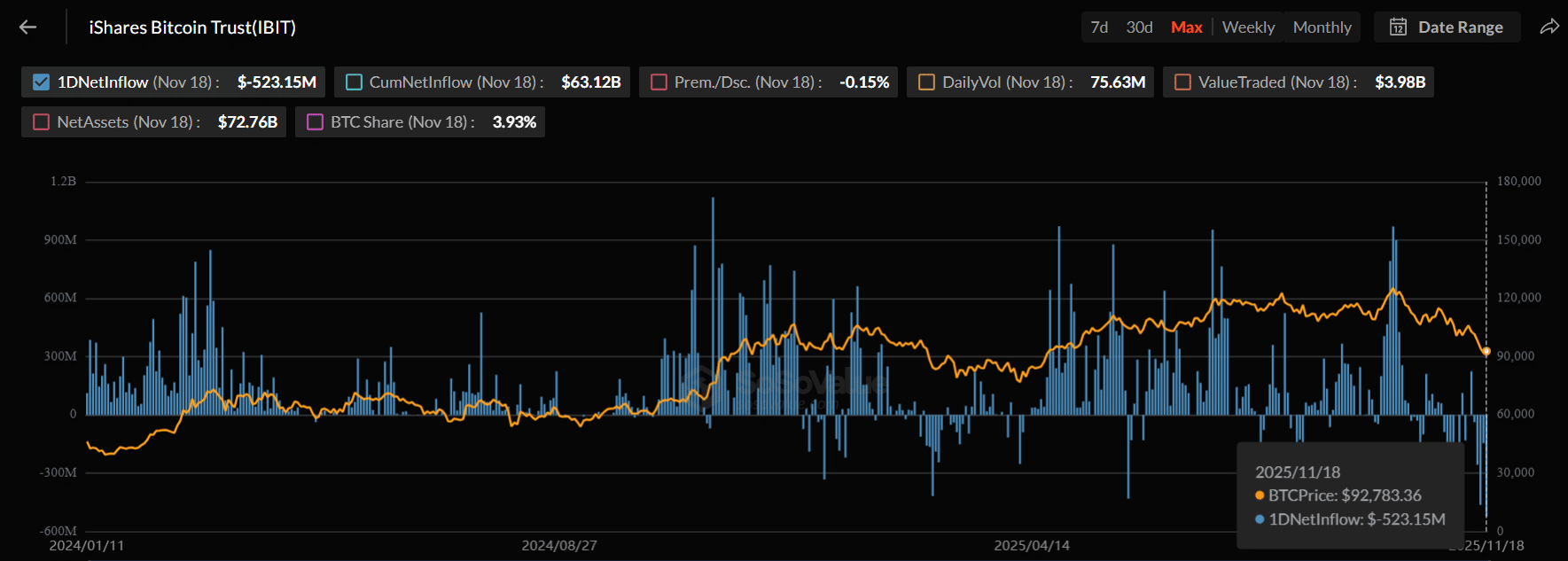
Task: Open the Date Range picker
Action: coord(1447,27)
